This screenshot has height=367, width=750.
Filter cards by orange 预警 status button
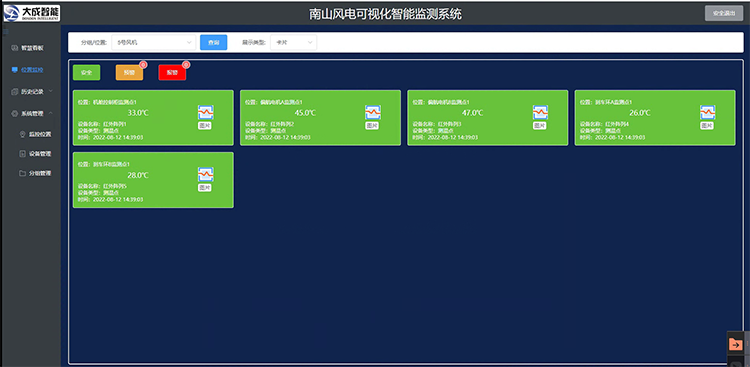pos(129,73)
